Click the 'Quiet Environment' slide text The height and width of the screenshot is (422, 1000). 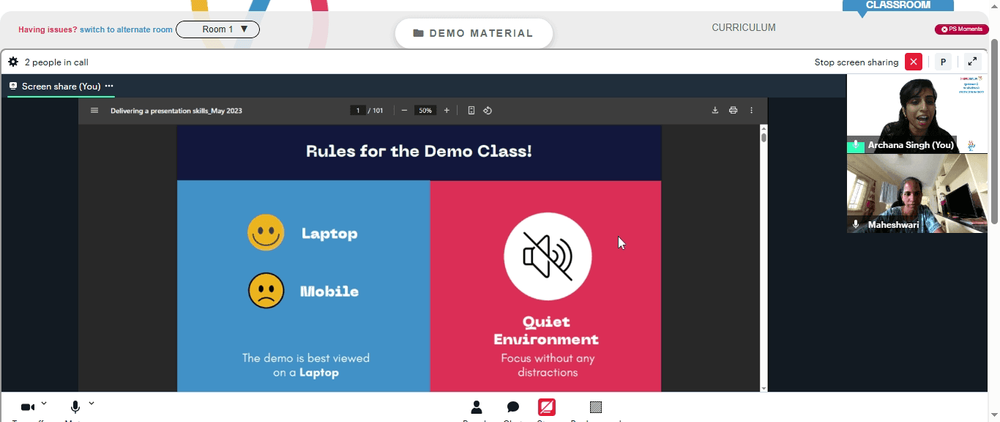[x=546, y=330]
